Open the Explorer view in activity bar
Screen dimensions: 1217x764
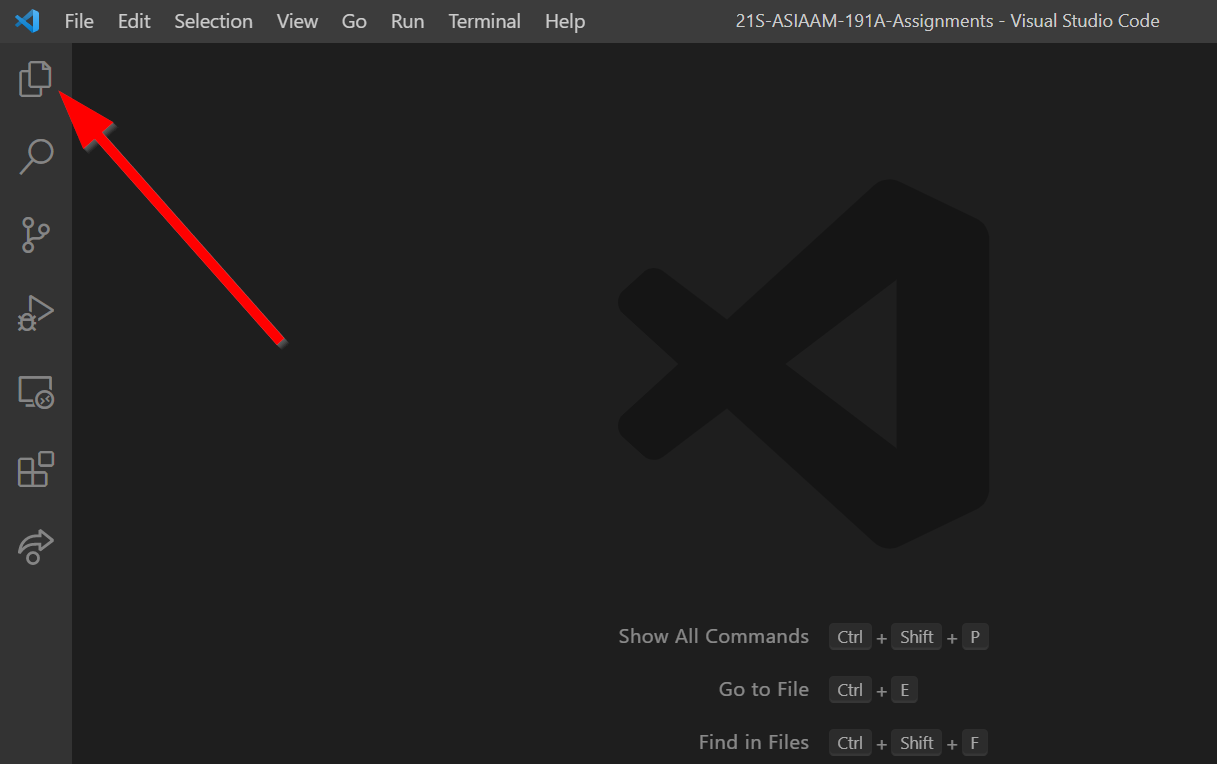(35, 79)
